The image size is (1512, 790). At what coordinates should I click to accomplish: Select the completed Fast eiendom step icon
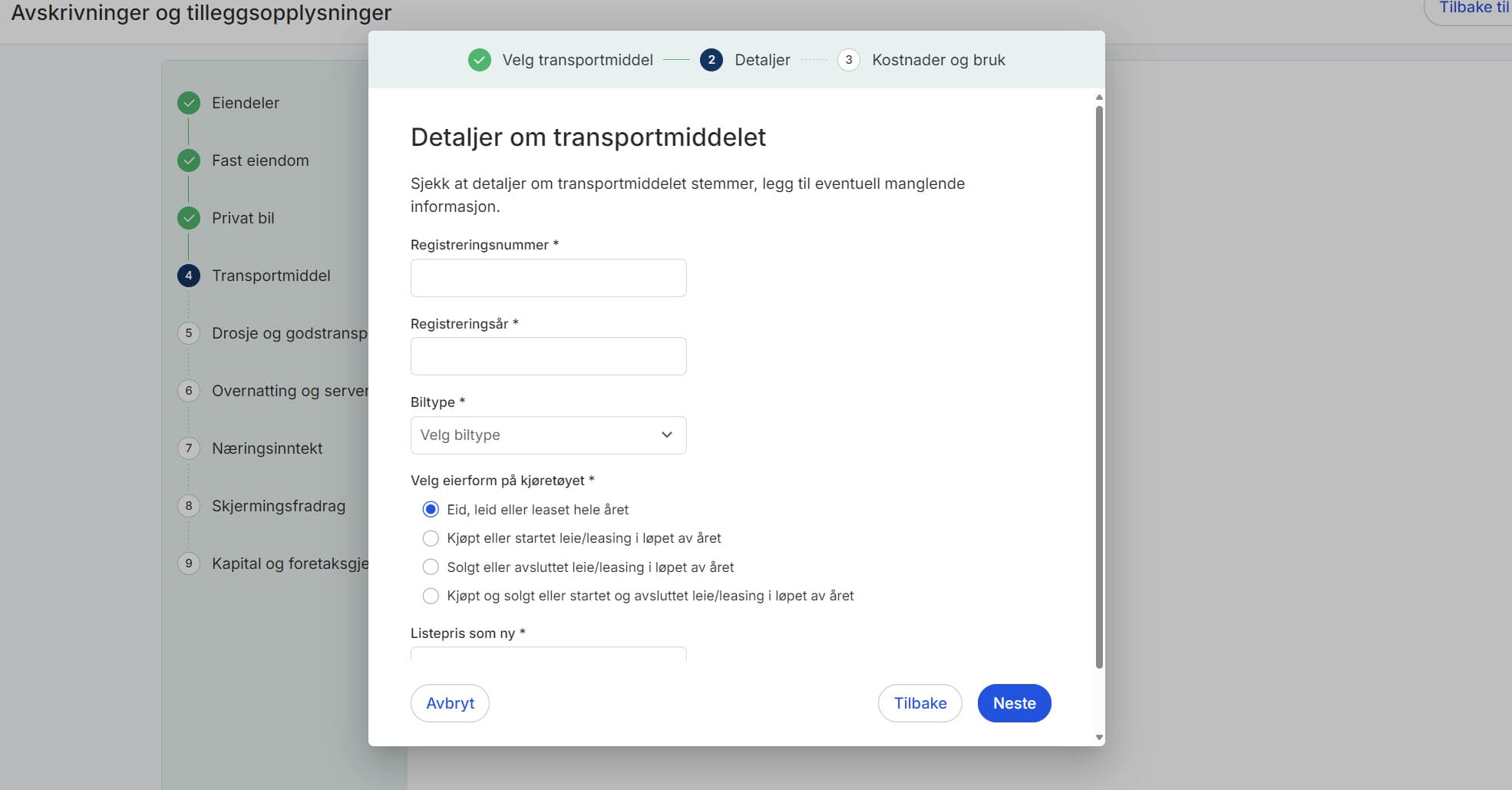[188, 160]
